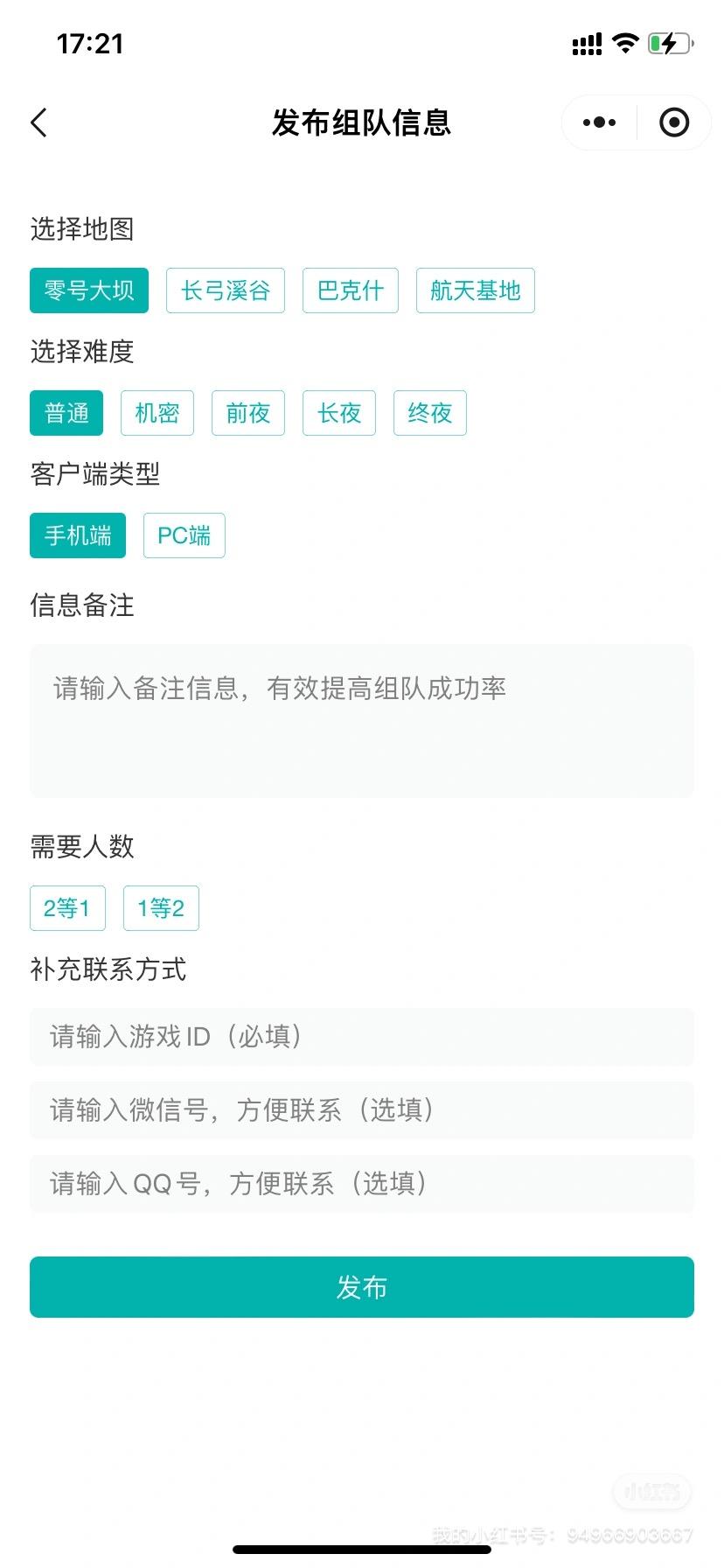Pick the 巴克什 map option

tap(351, 290)
